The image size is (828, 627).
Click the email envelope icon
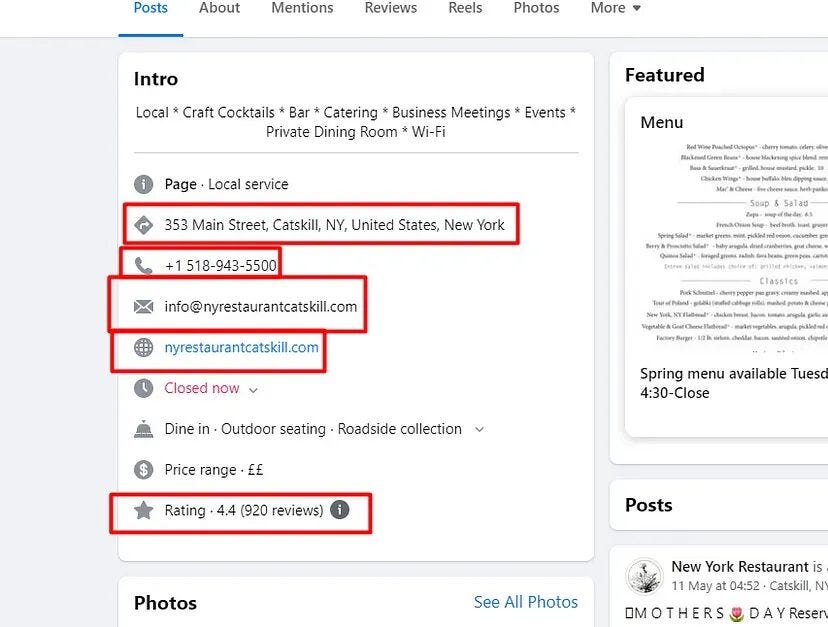click(x=144, y=307)
